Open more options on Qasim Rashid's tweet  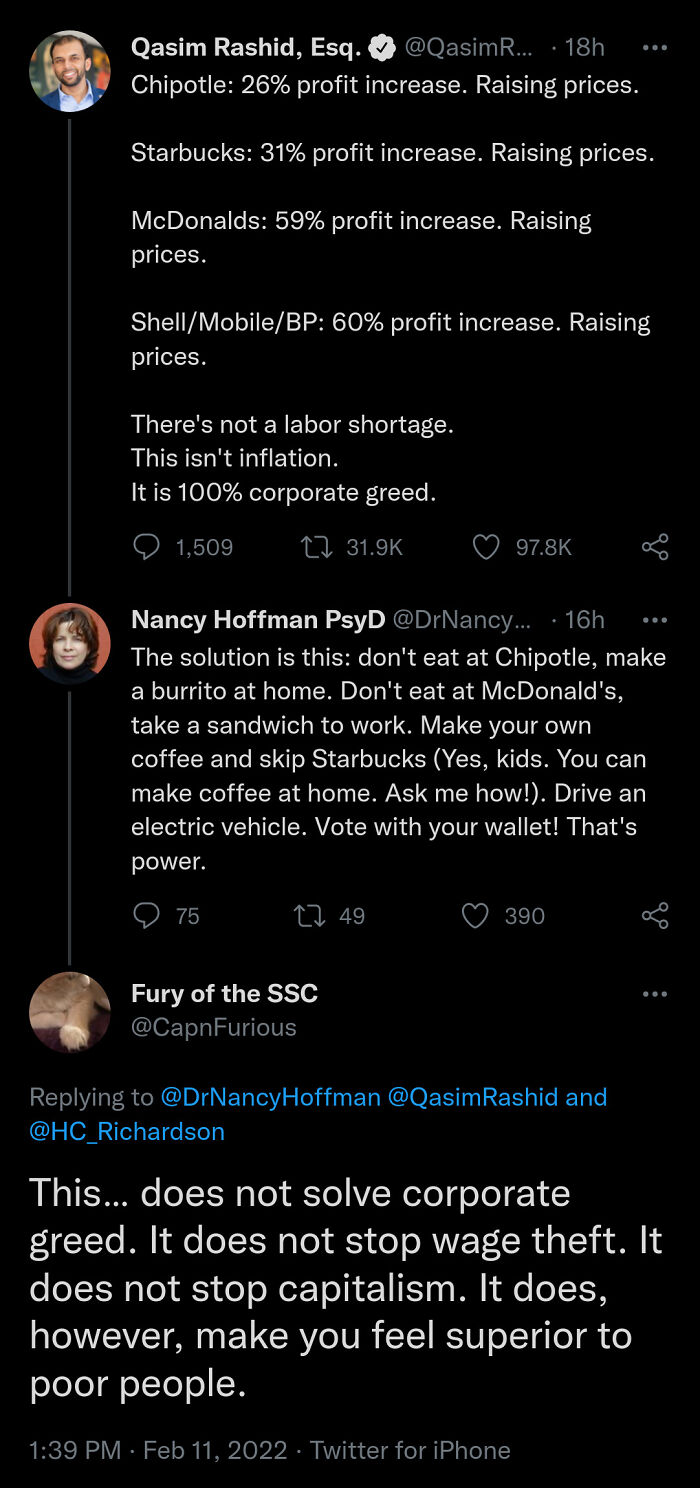click(x=655, y=47)
